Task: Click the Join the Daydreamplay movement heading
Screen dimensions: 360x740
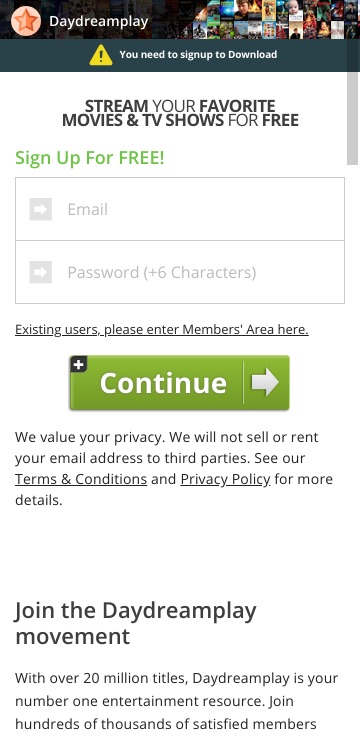Action: (136, 623)
